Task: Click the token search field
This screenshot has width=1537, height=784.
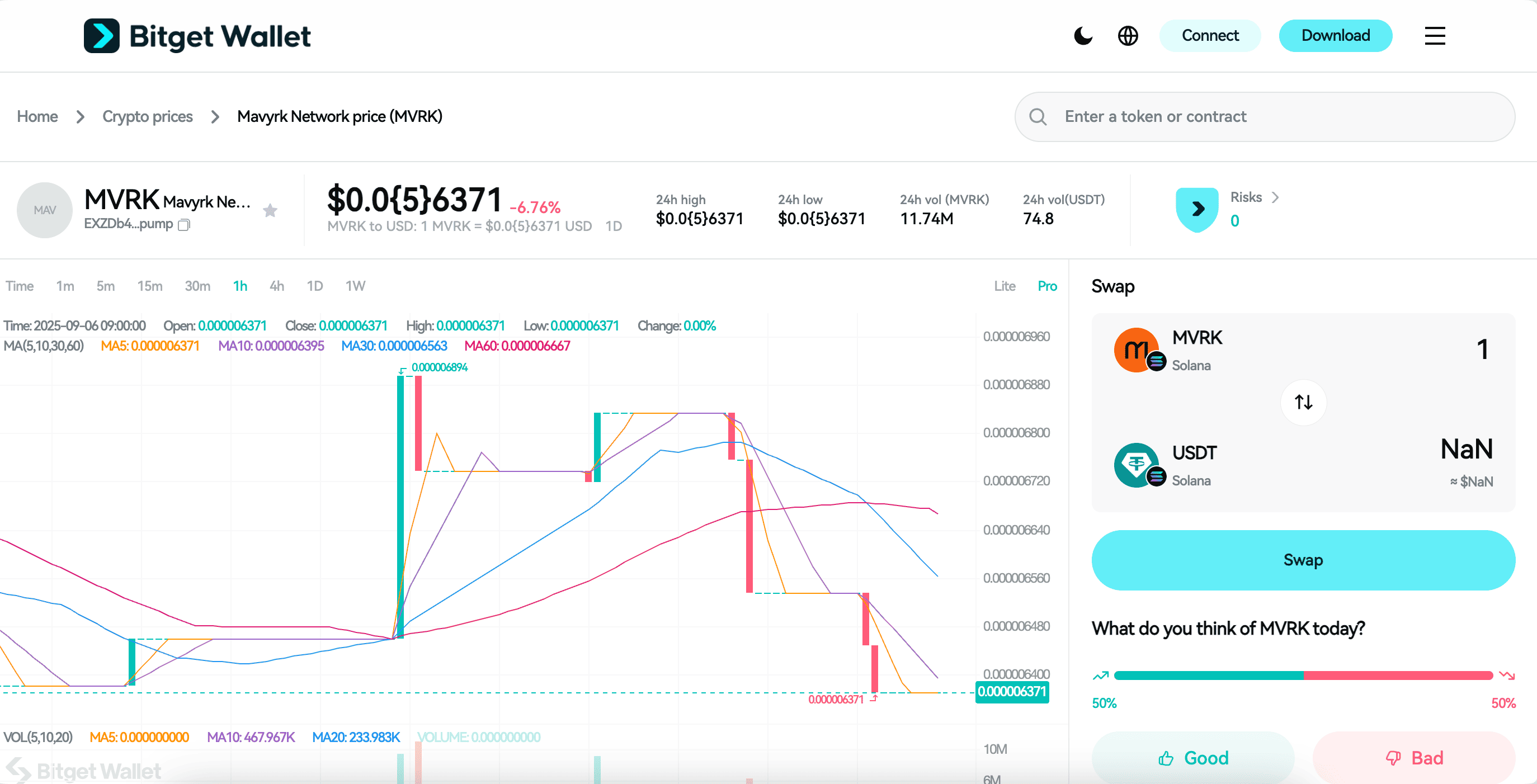Action: coord(1264,116)
